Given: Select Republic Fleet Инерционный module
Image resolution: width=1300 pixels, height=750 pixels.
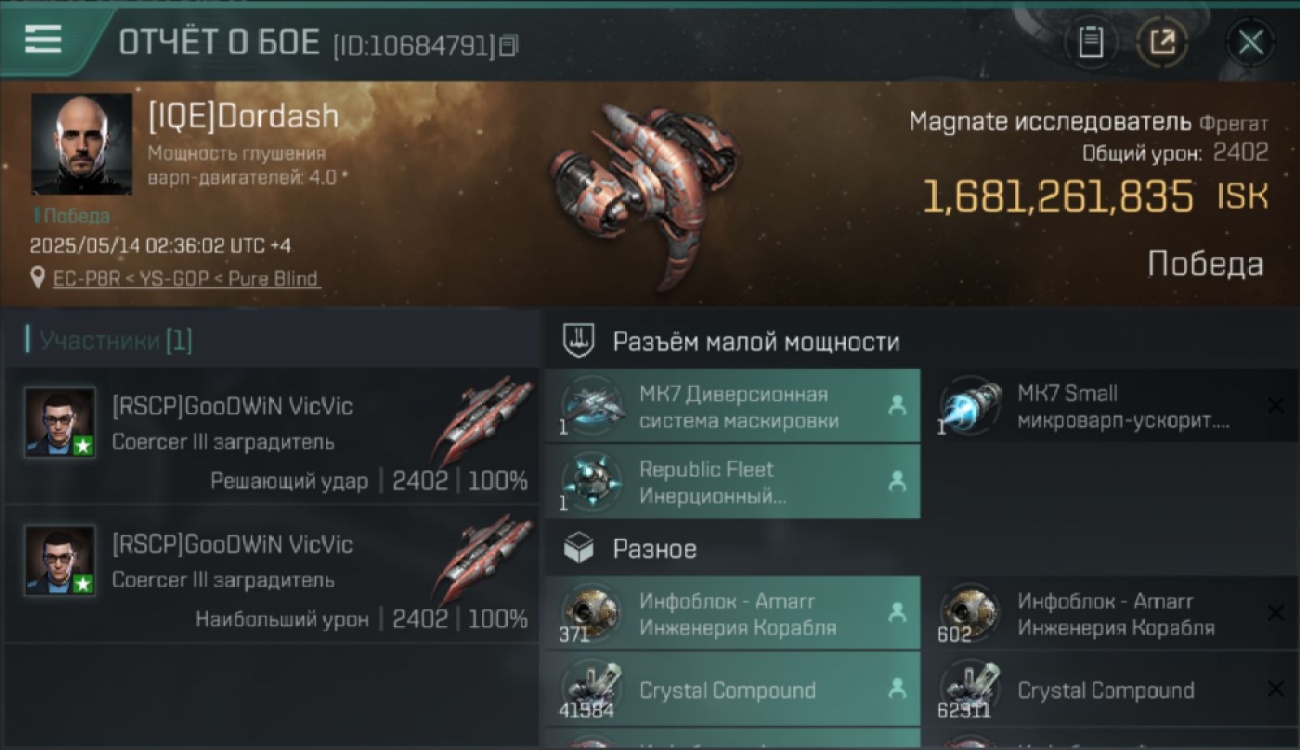Looking at the screenshot, I should (732, 482).
